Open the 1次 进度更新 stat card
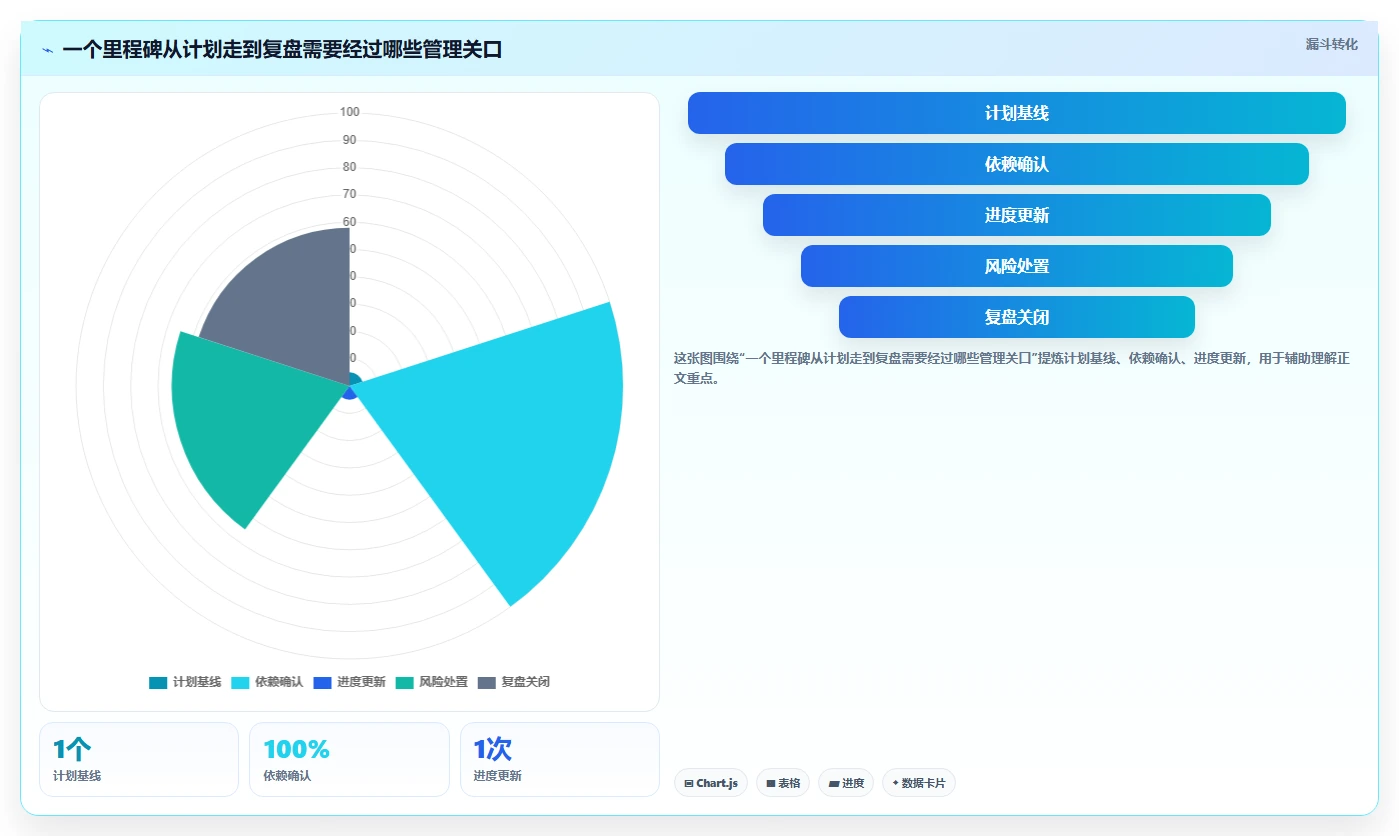Image resolution: width=1399 pixels, height=836 pixels. click(560, 759)
